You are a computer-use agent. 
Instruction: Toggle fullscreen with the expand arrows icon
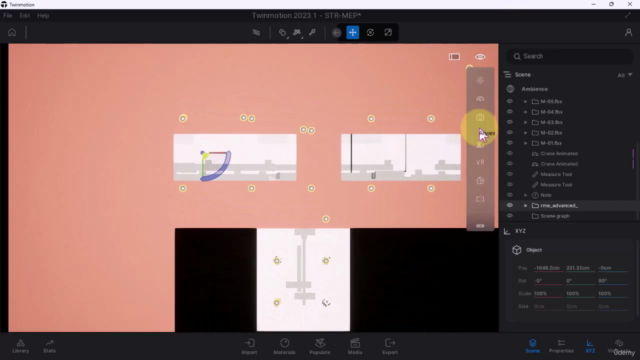pyautogui.click(x=628, y=15)
